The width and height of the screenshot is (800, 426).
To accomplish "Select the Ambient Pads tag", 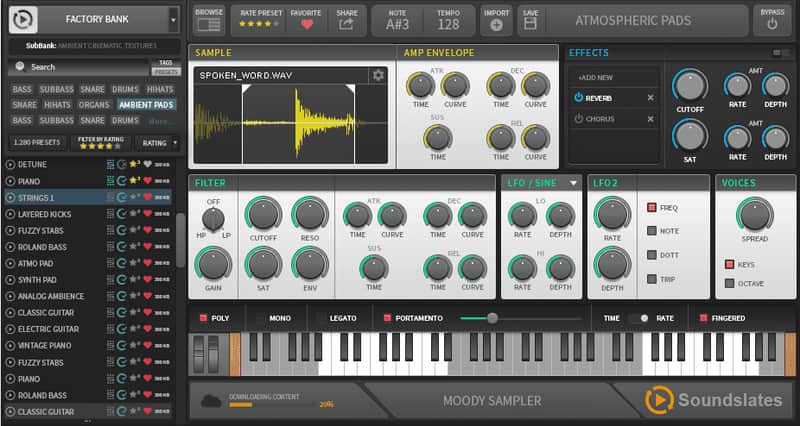I will tap(146, 105).
